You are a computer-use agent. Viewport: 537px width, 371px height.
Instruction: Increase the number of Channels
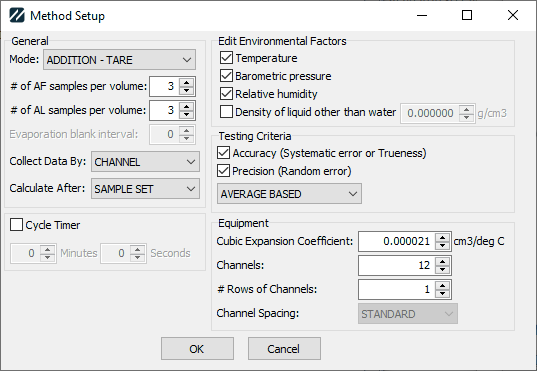click(x=442, y=261)
